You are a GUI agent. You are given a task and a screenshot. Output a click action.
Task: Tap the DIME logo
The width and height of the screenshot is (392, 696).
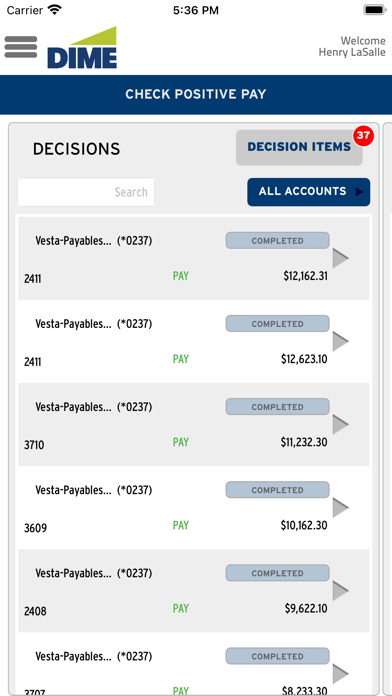click(x=82, y=47)
